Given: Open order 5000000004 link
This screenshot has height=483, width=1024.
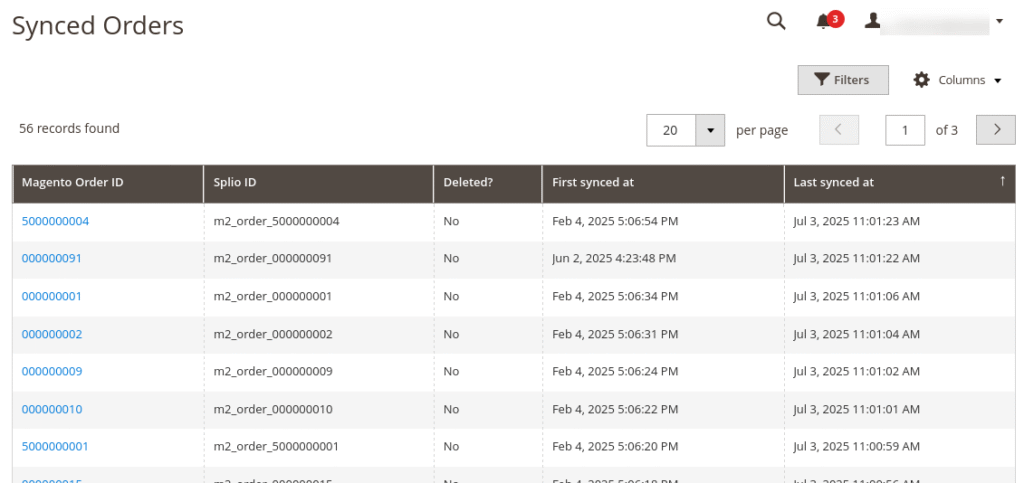Looking at the screenshot, I should (x=55, y=221).
